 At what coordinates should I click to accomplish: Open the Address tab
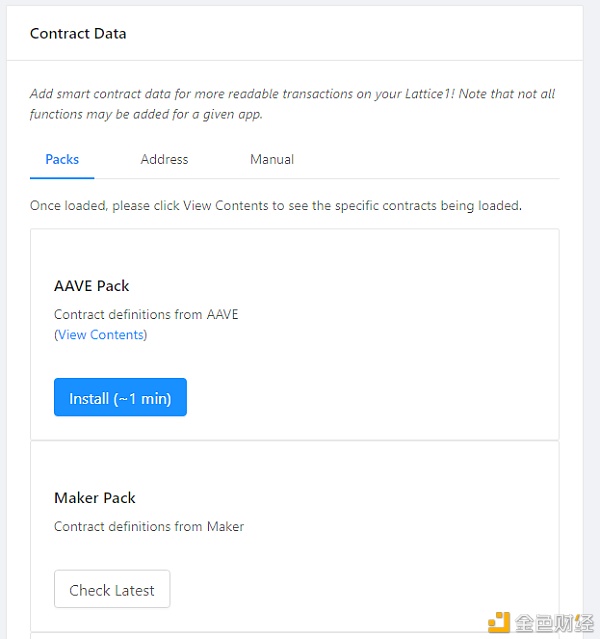click(x=164, y=159)
